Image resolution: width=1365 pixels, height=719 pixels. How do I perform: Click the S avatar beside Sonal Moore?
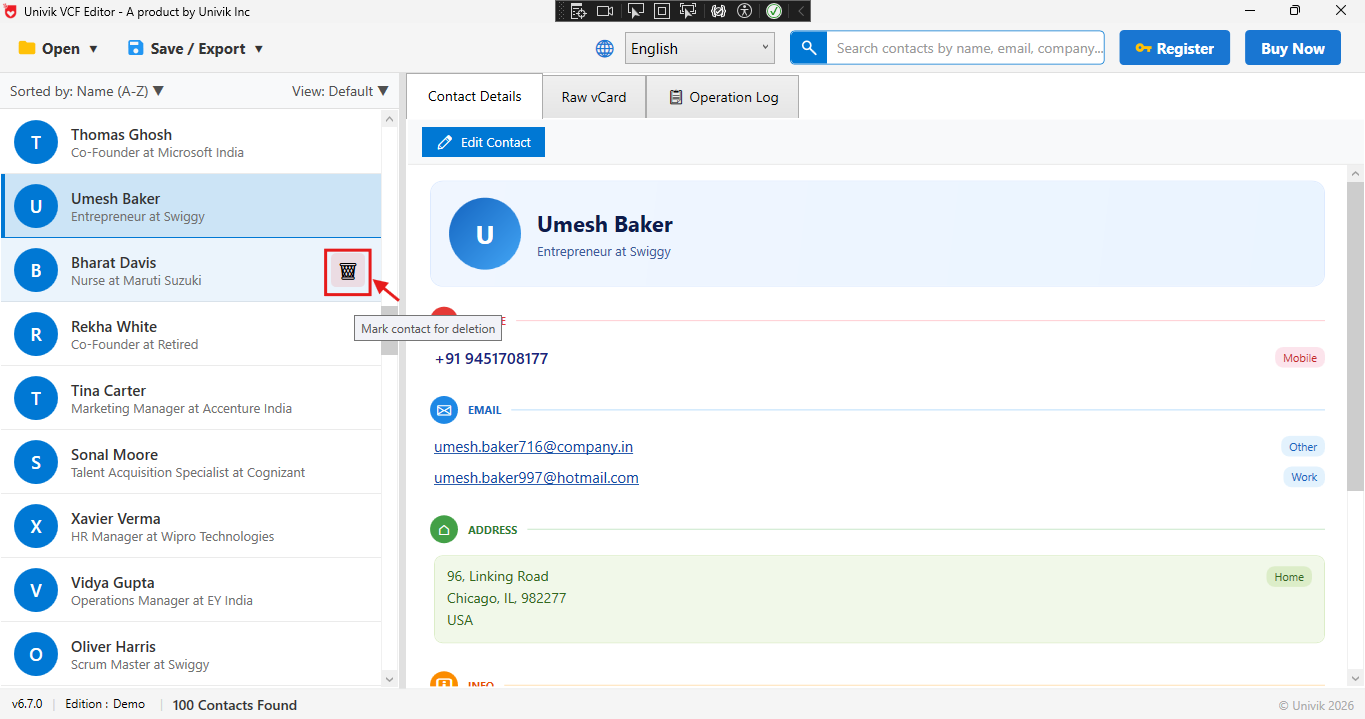36,463
